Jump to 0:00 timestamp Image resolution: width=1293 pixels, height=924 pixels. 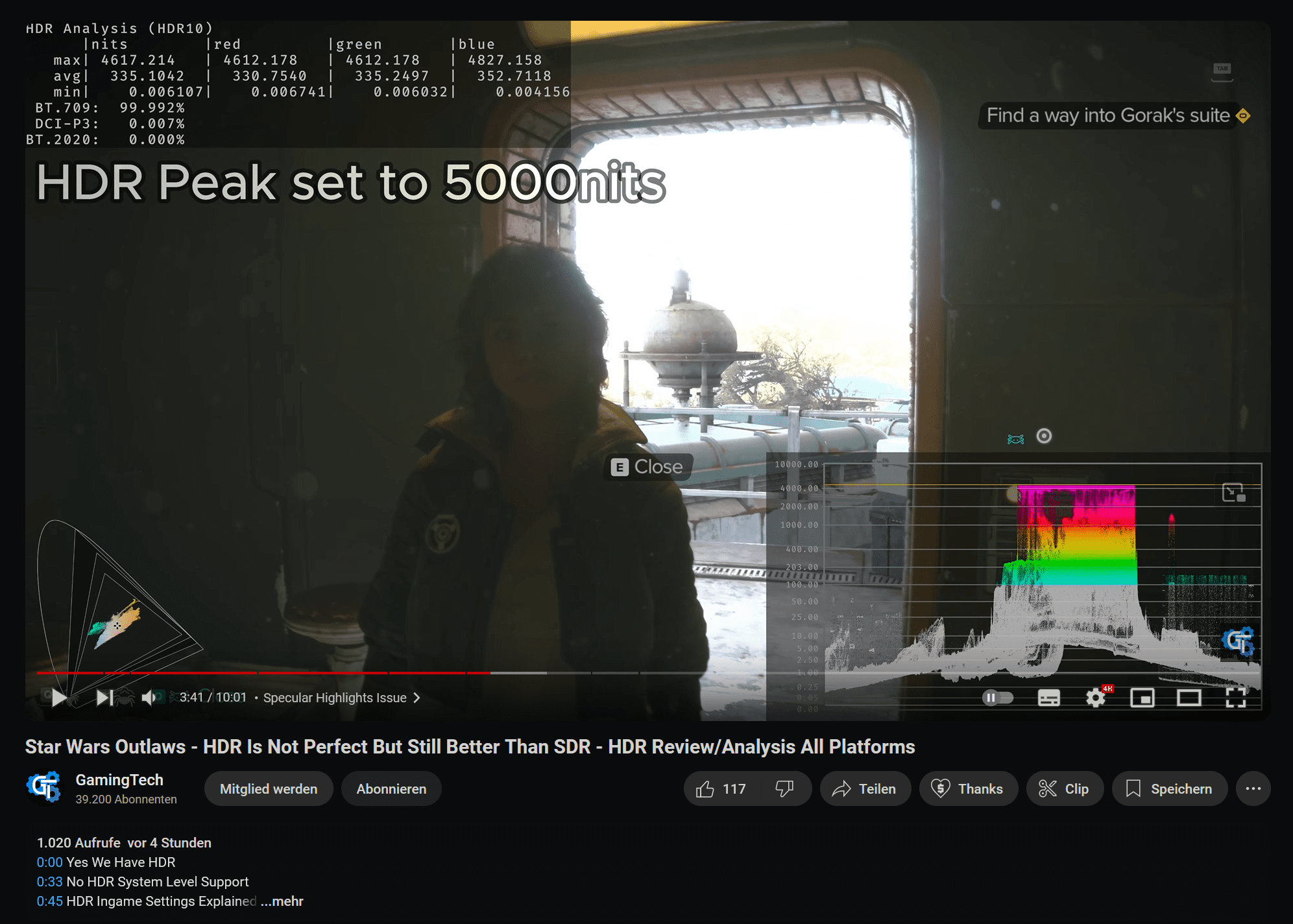[49, 862]
